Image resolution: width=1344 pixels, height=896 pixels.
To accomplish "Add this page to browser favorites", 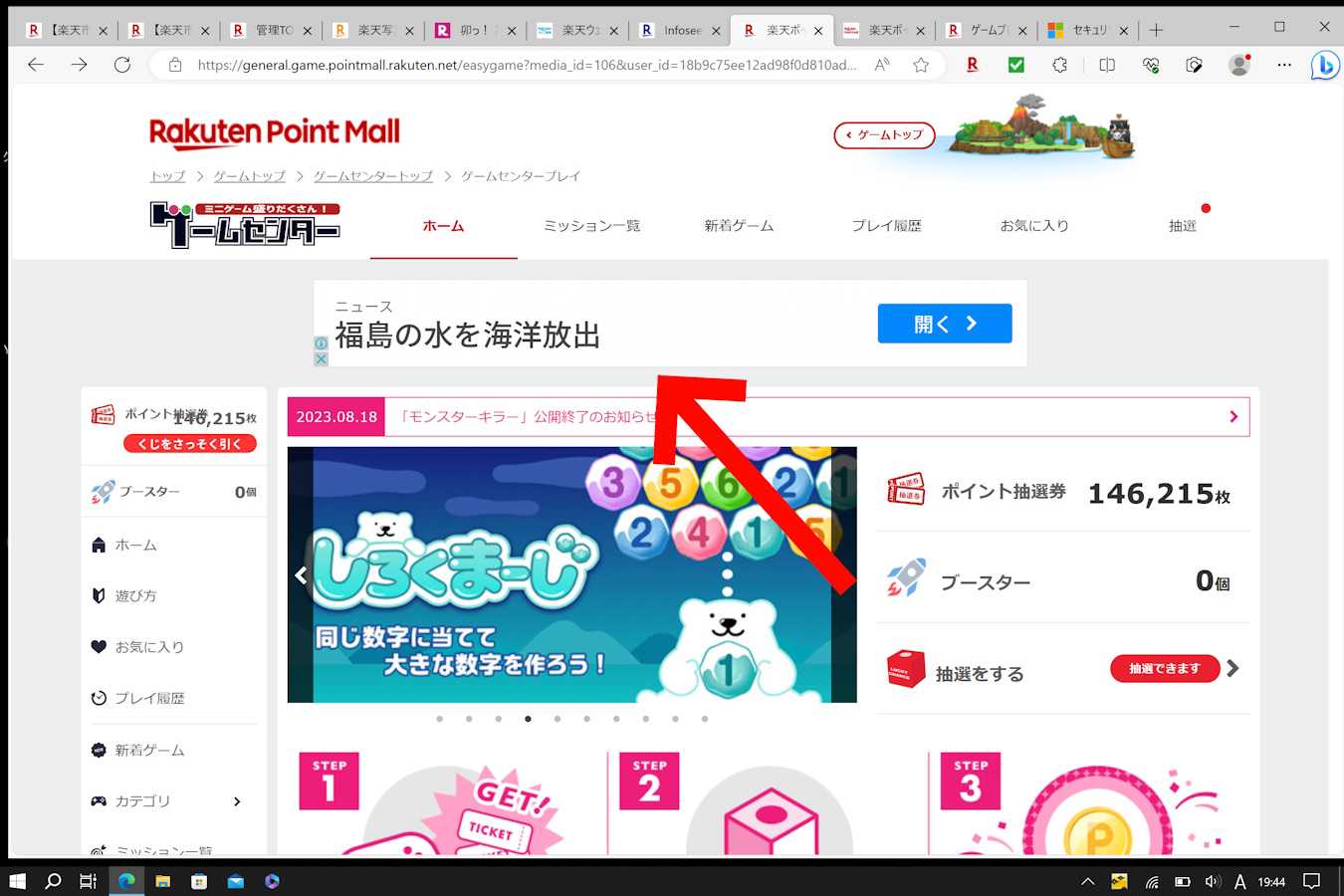I will coord(921,65).
